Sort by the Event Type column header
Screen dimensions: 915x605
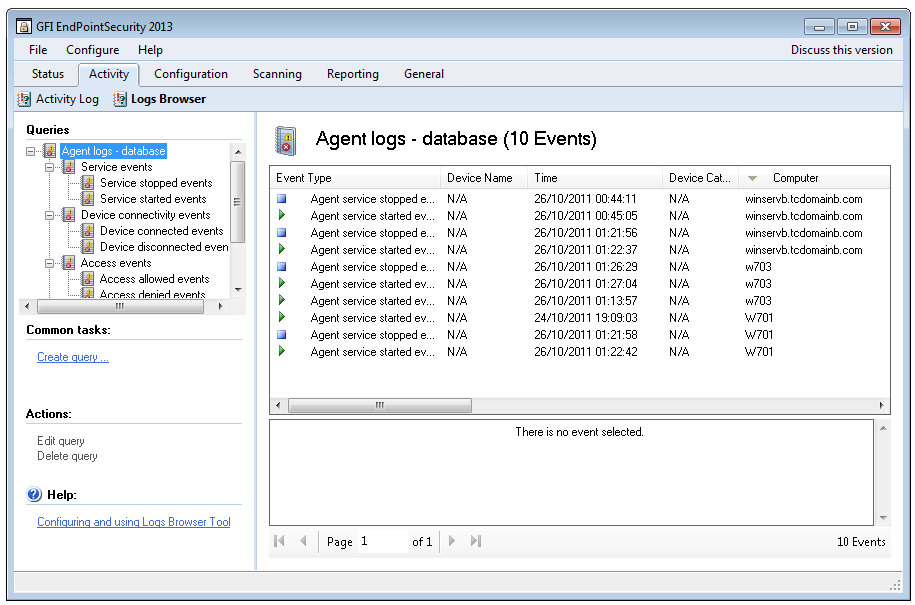(355, 178)
